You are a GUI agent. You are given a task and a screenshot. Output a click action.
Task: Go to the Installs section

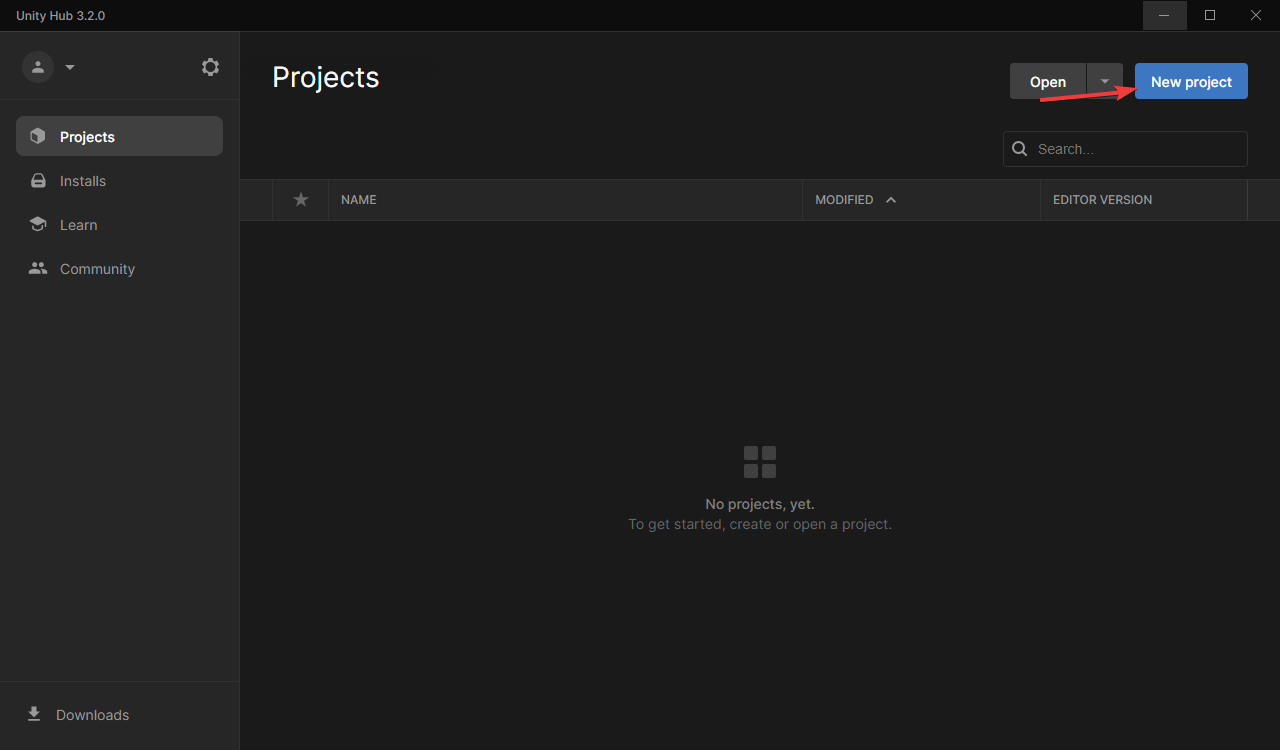[119, 181]
